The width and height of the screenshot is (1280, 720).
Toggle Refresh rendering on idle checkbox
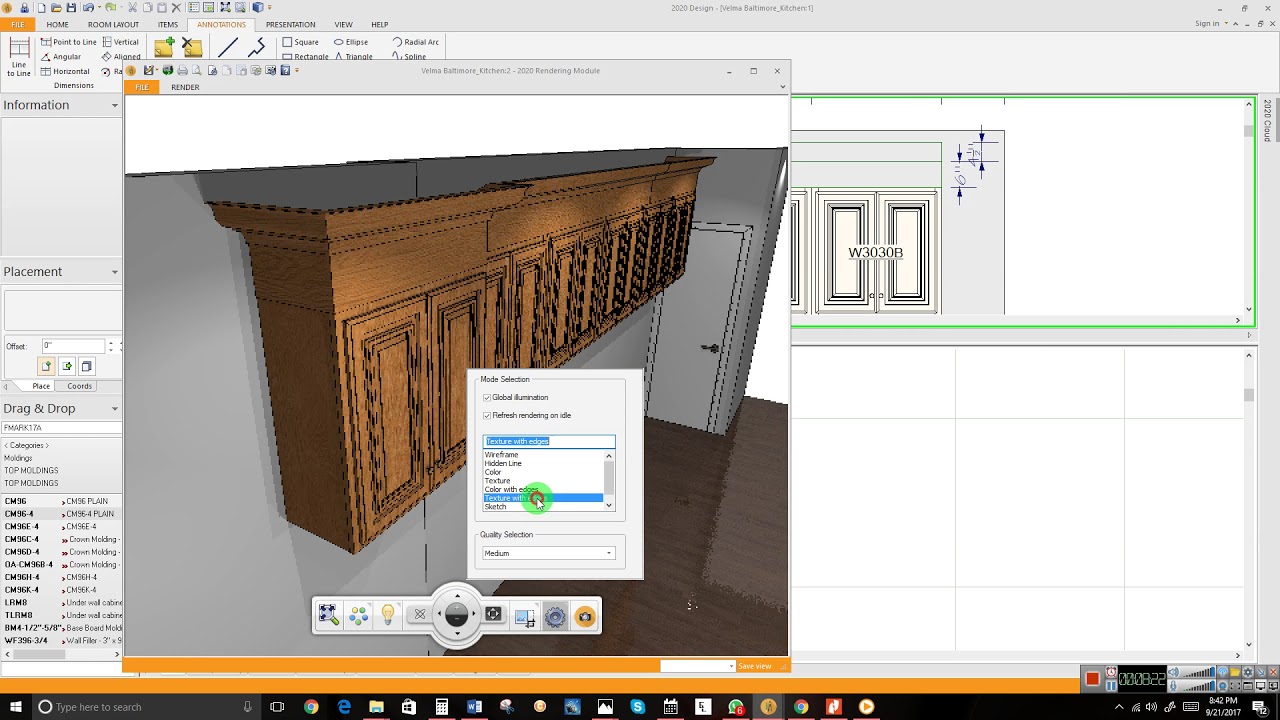487,416
